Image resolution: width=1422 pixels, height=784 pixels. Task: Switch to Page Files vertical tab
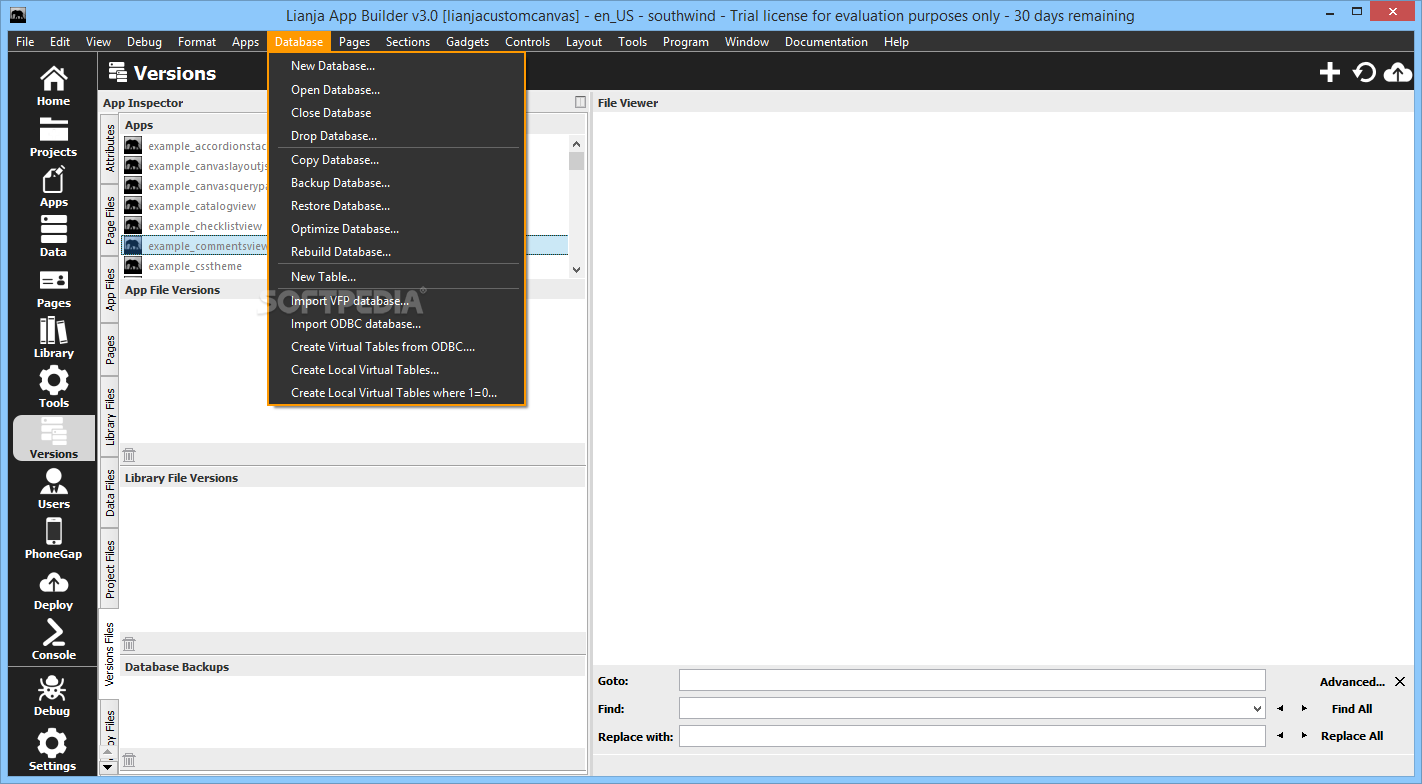110,221
